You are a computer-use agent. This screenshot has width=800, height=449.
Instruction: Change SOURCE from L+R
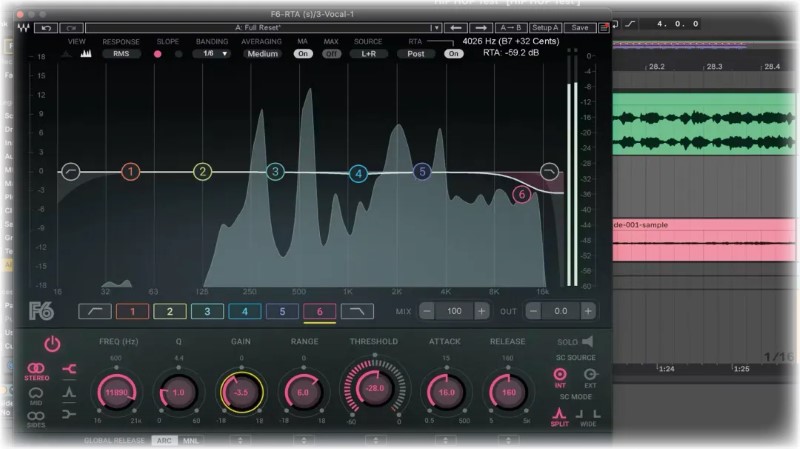369,54
